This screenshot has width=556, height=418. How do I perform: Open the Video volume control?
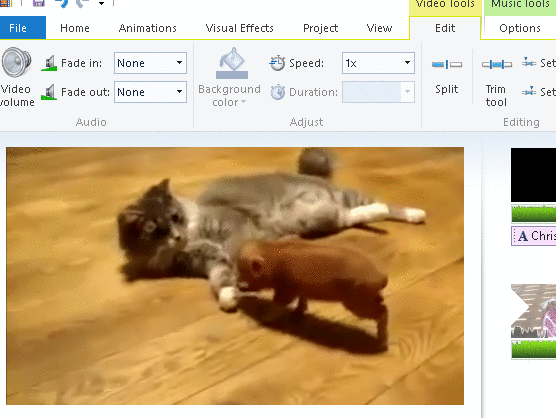pyautogui.click(x=17, y=77)
